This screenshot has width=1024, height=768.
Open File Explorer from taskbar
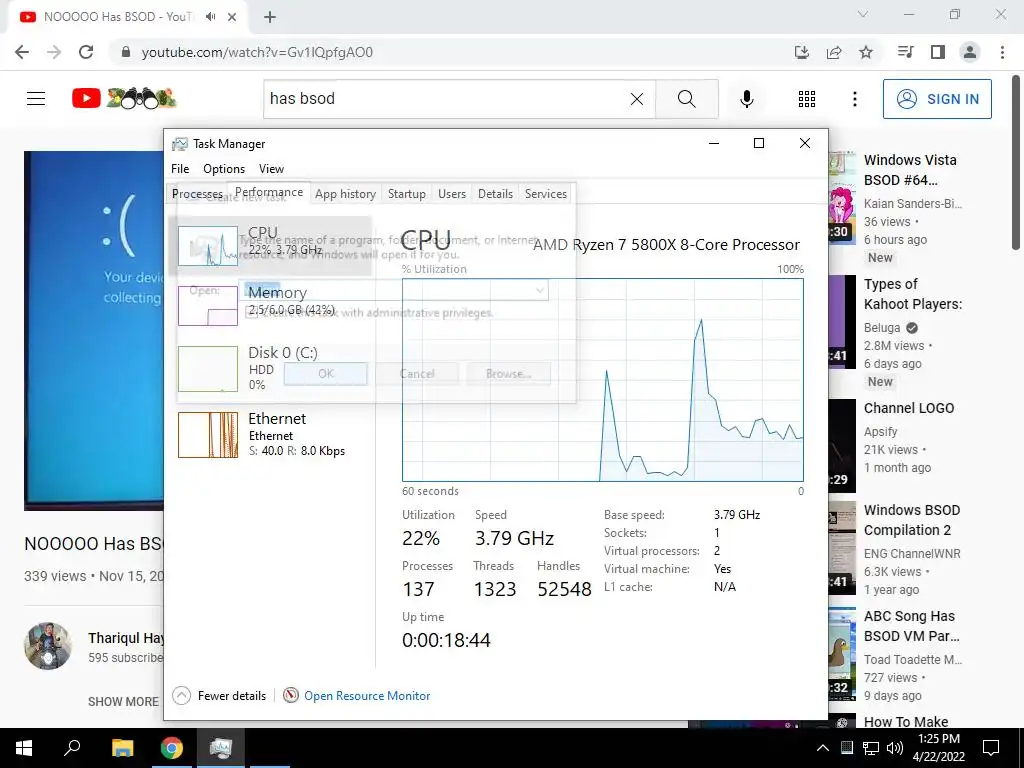click(122, 748)
